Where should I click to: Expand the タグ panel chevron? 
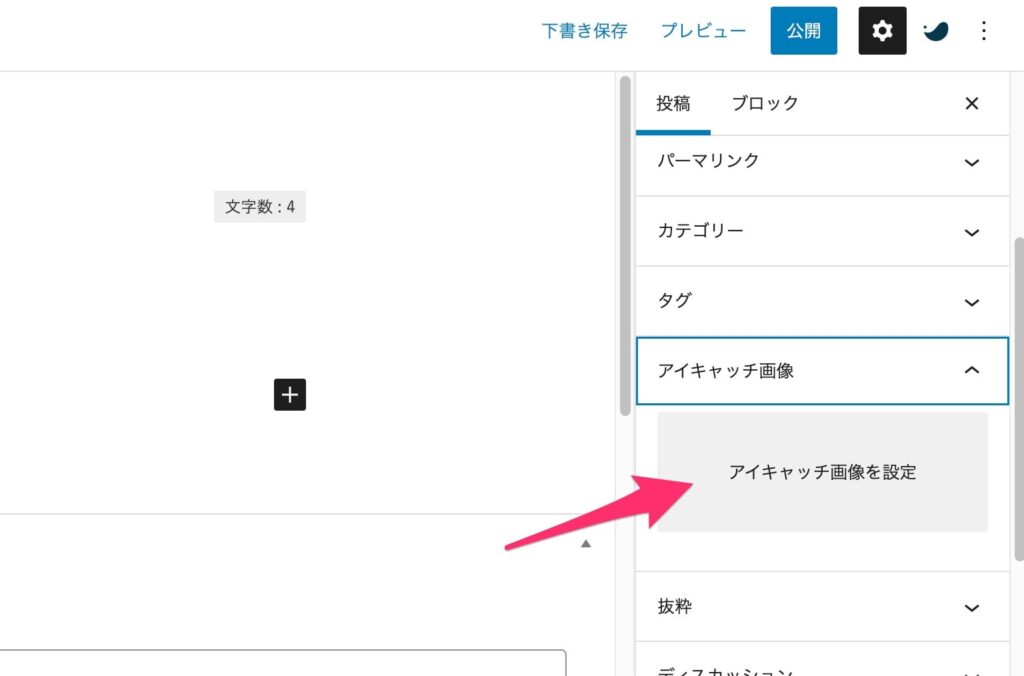[972, 302]
